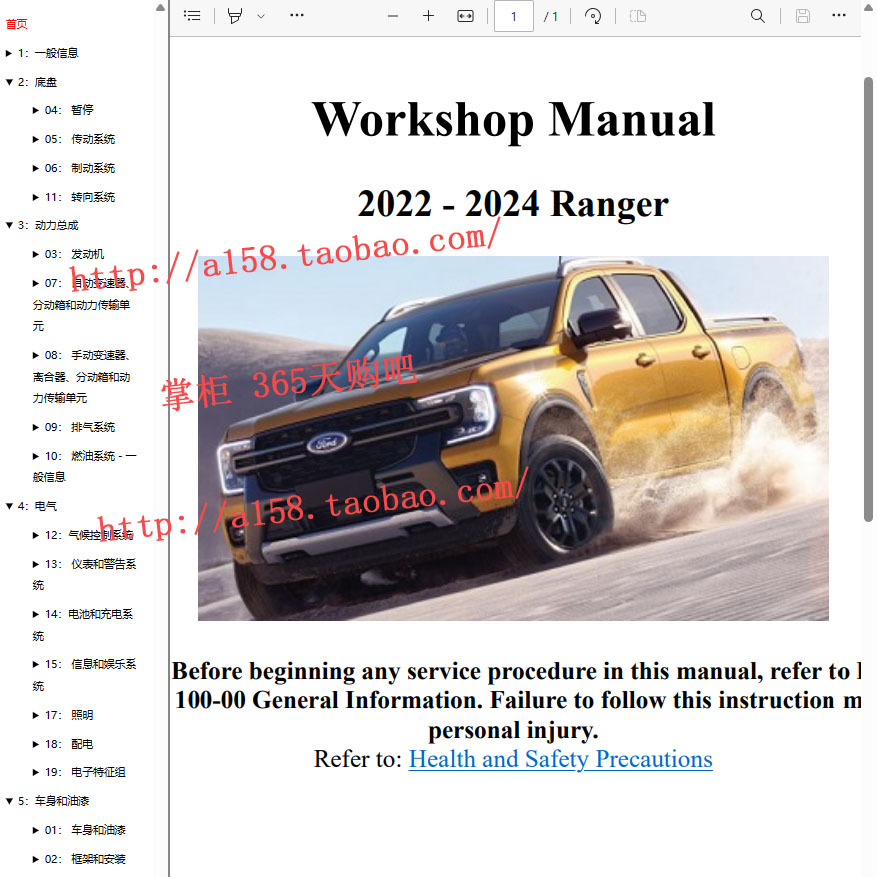This screenshot has height=877, width=877.
Task: Toggle the page view layout icon
Action: 638,16
